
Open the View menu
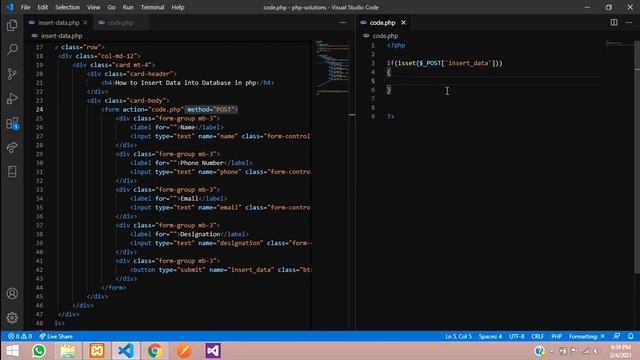93,7
